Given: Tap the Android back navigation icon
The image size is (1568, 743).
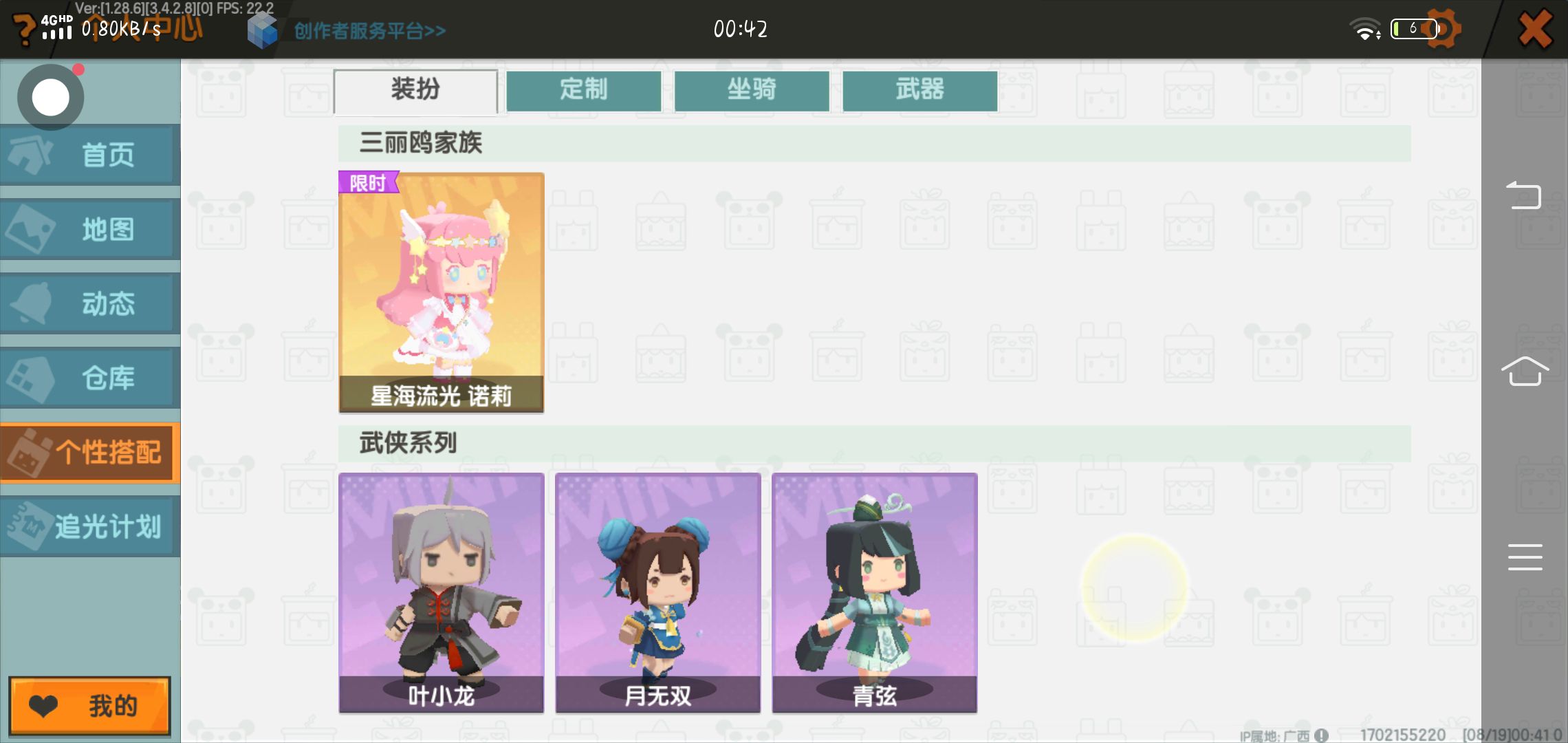Looking at the screenshot, I should point(1524,195).
